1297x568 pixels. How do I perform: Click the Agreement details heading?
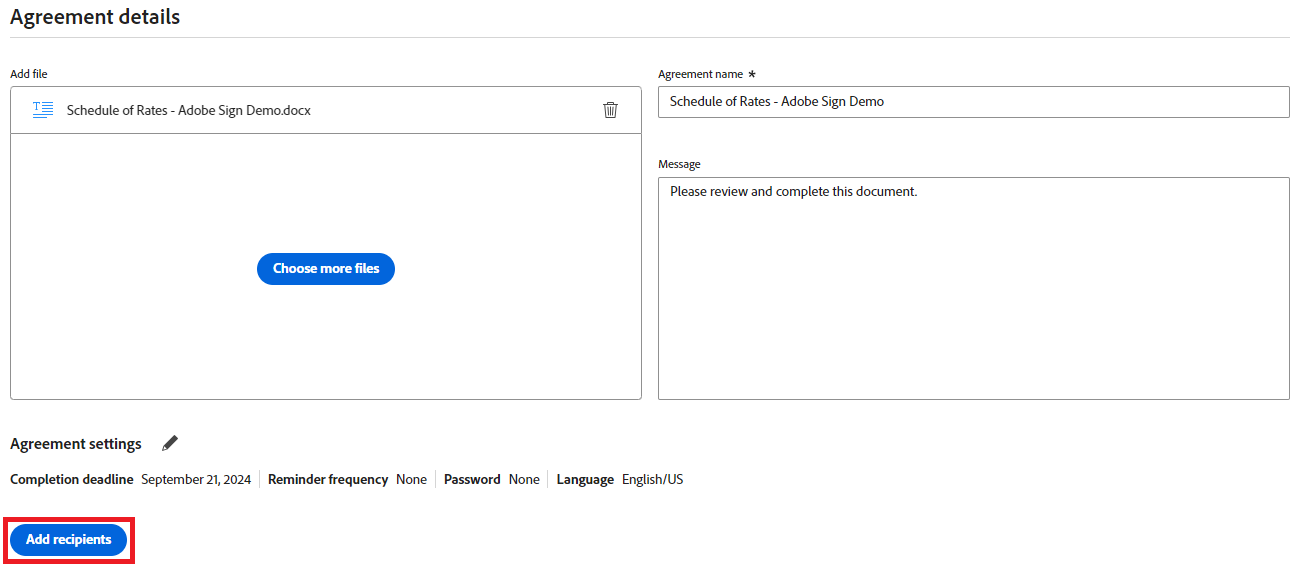click(x=95, y=17)
